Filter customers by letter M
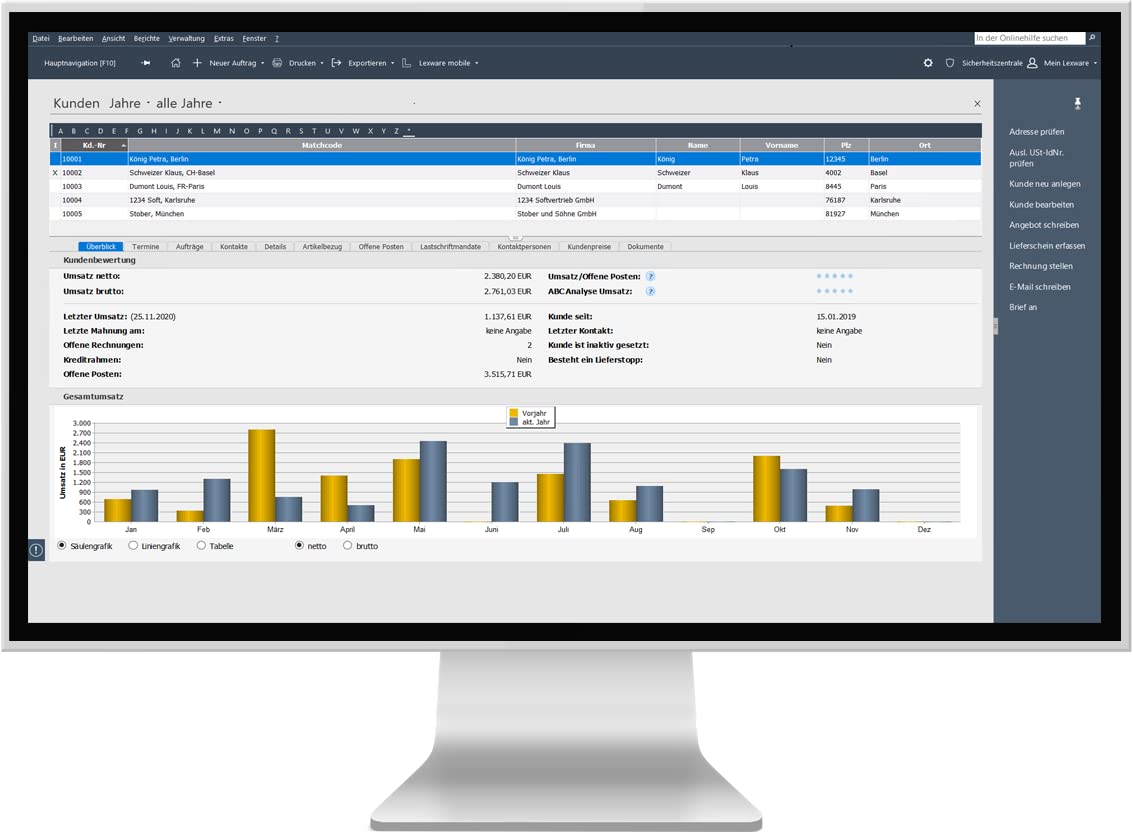Viewport: 1133px width, 832px height. pos(217,131)
